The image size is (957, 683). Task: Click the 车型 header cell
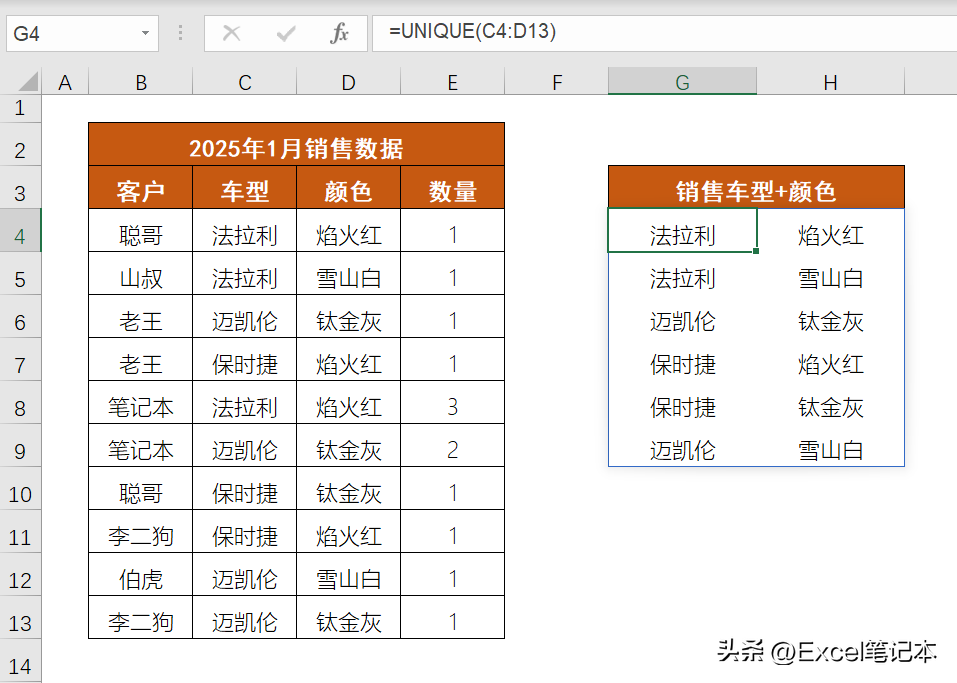[x=245, y=187]
